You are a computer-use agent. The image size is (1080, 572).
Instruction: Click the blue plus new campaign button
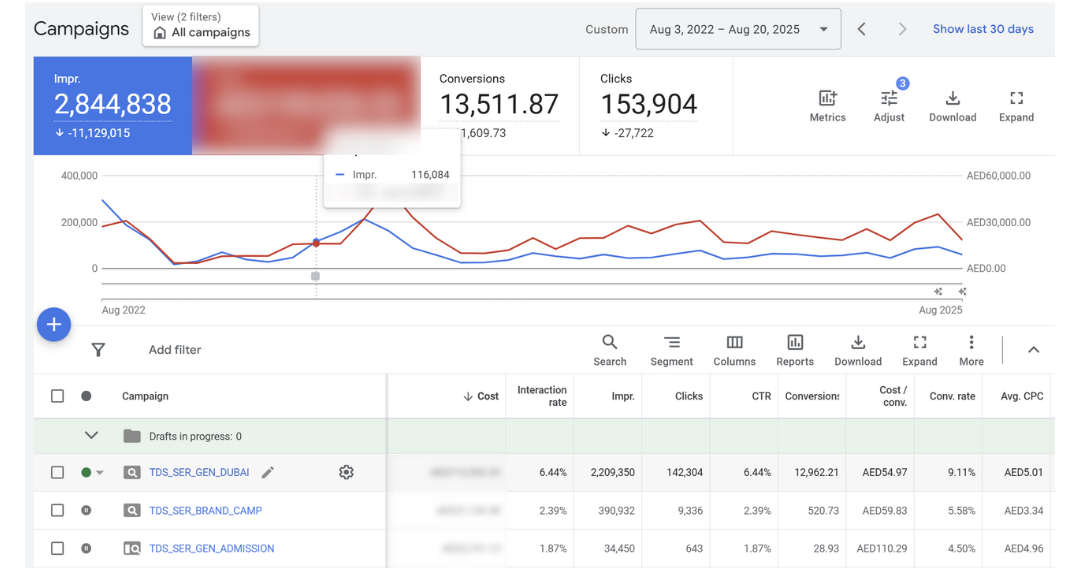(54, 325)
